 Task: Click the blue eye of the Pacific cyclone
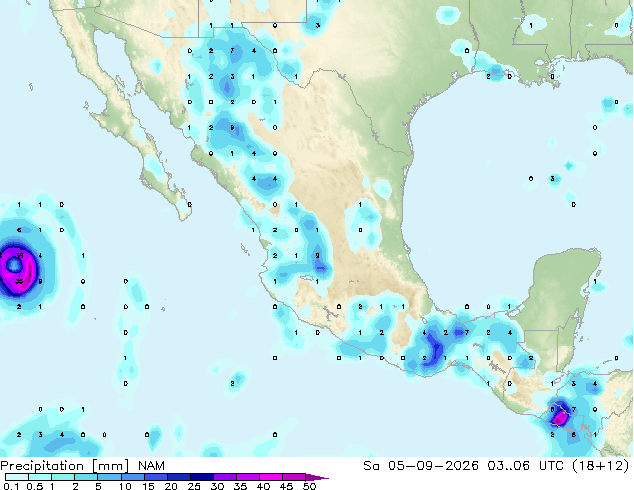pos(15,265)
